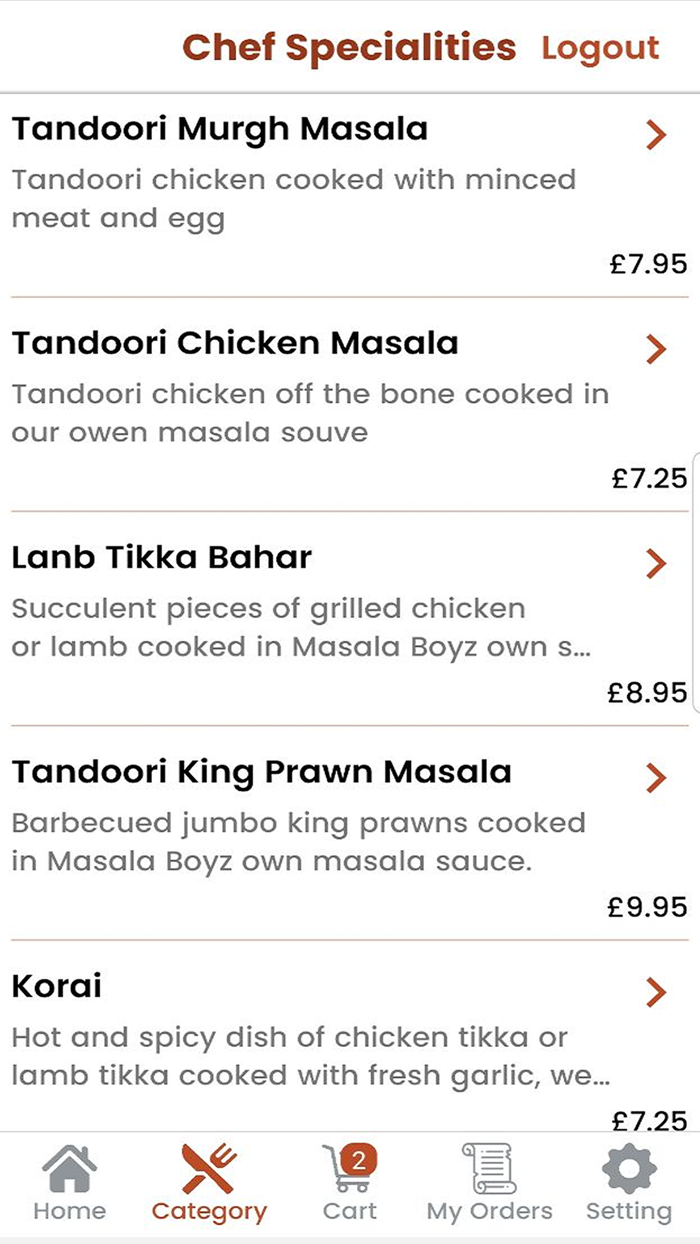Tap the £9.95 price of Tandoori King Prawn Masala
Image resolution: width=700 pixels, height=1244 pixels.
point(644,907)
